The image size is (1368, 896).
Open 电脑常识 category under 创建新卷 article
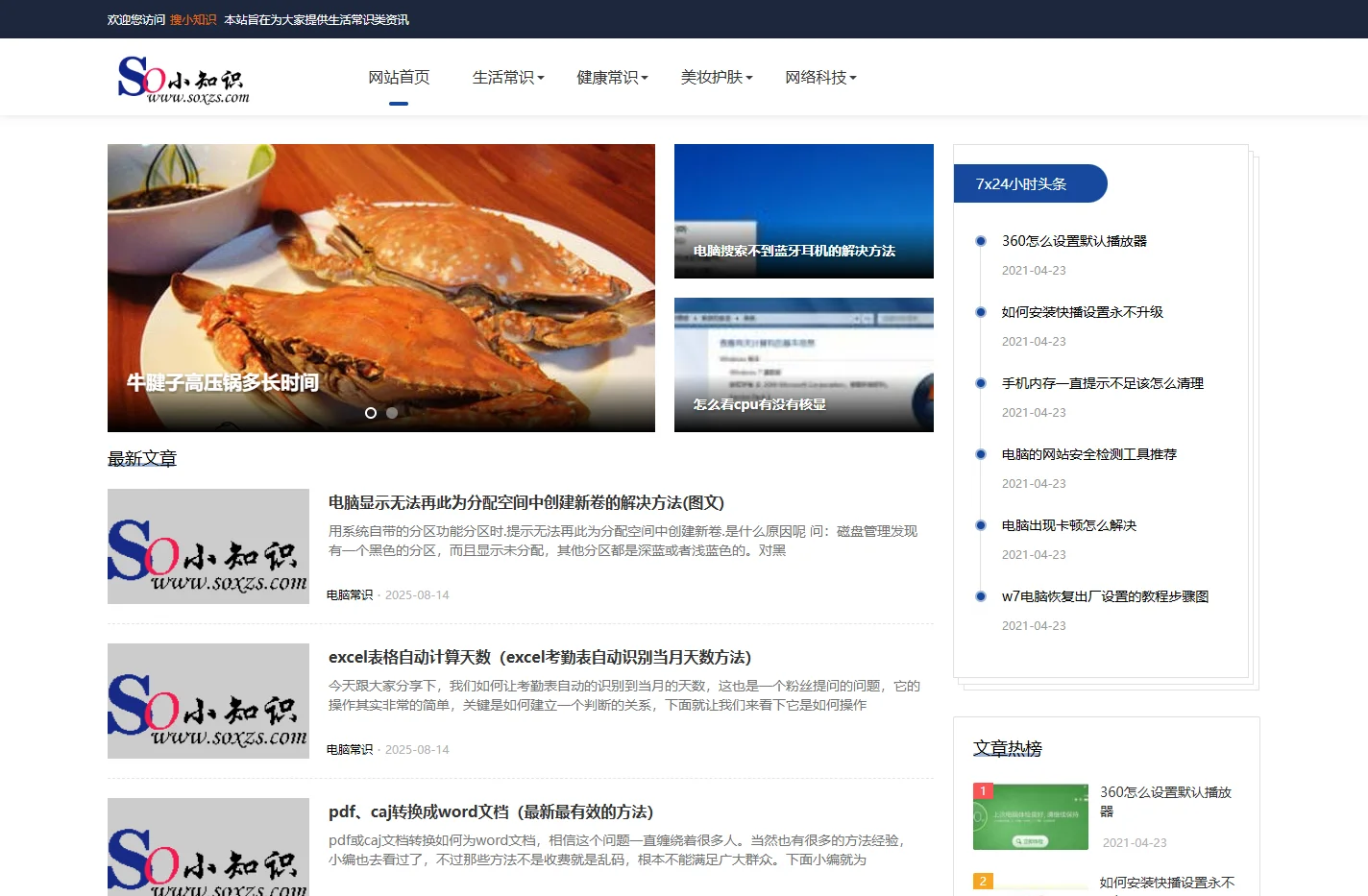click(x=350, y=595)
